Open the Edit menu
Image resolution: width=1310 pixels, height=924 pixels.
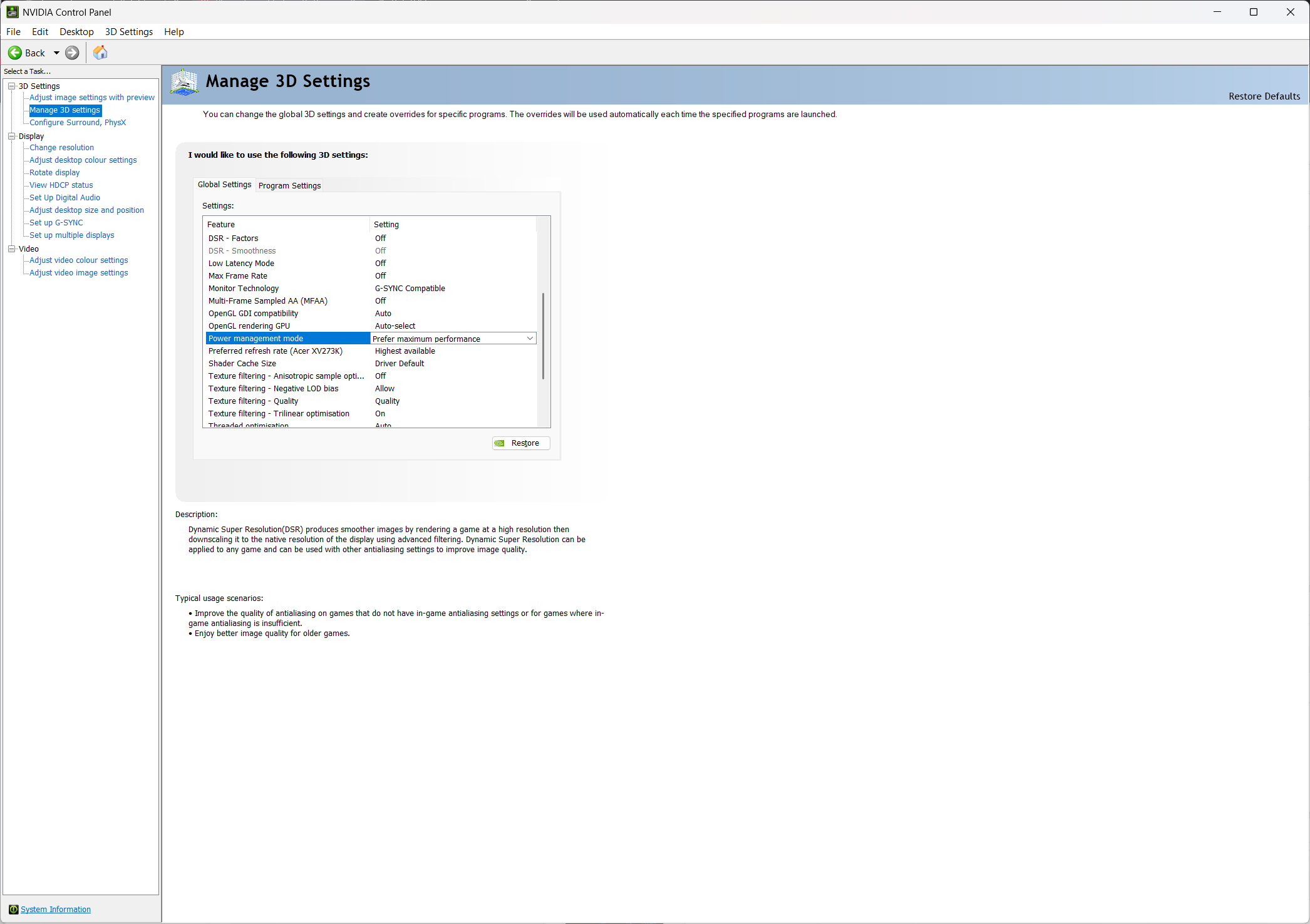[x=40, y=32]
